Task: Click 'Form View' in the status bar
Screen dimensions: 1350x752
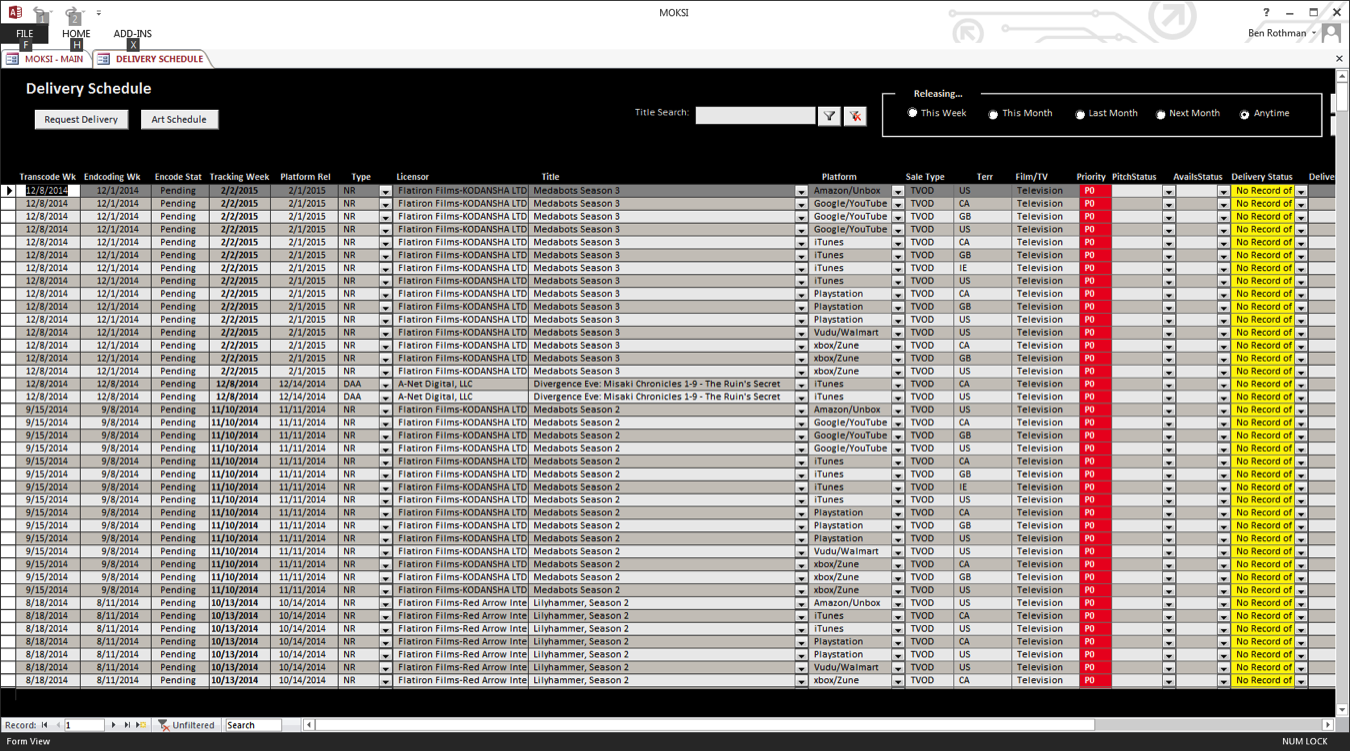Action: (27, 742)
